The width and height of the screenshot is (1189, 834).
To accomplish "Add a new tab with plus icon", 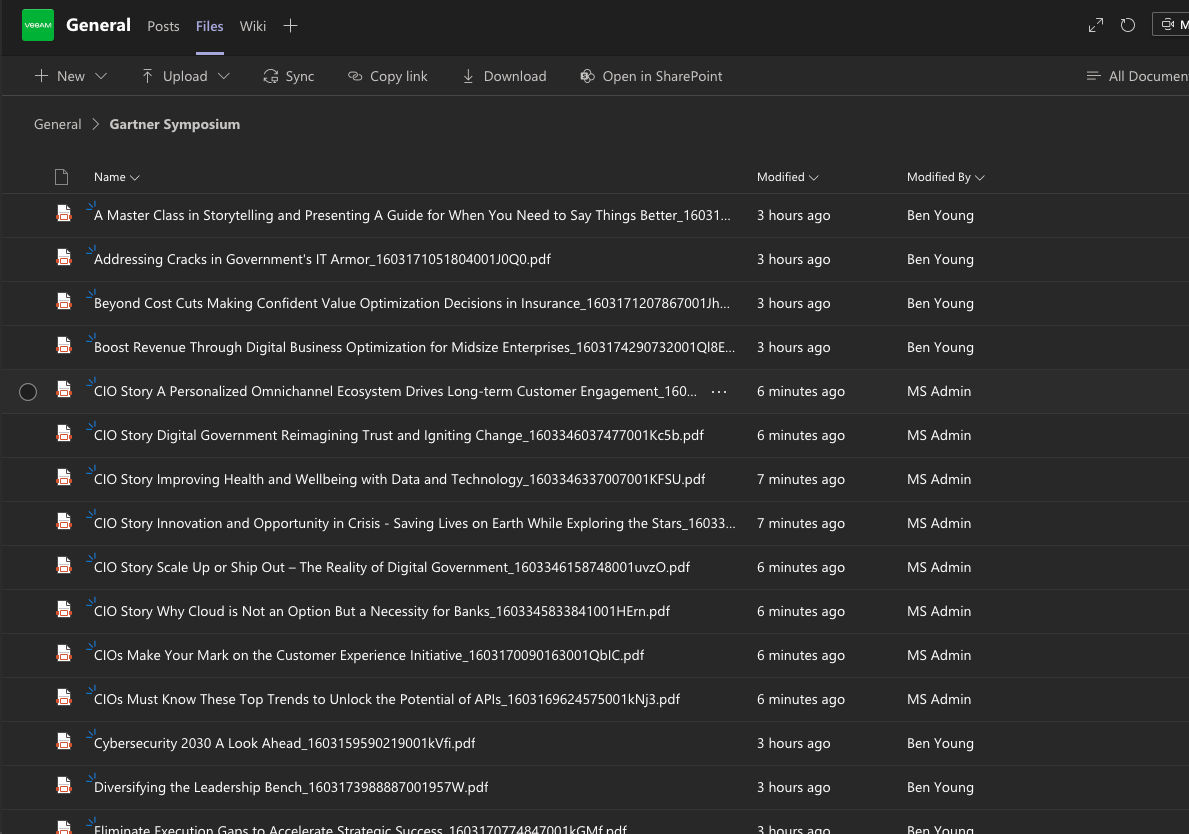I will tap(290, 26).
